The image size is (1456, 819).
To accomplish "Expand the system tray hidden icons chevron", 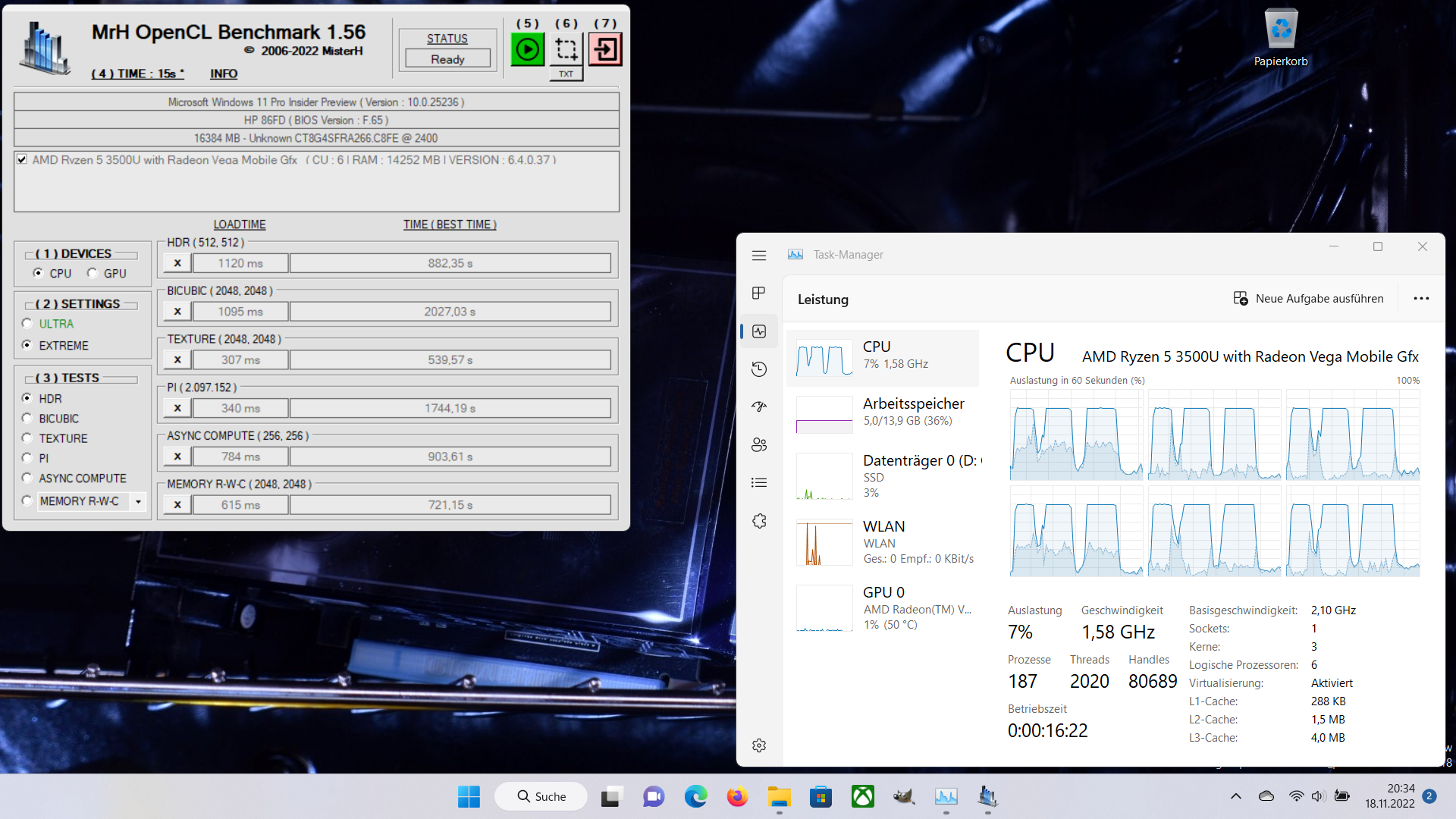I will click(x=1235, y=796).
